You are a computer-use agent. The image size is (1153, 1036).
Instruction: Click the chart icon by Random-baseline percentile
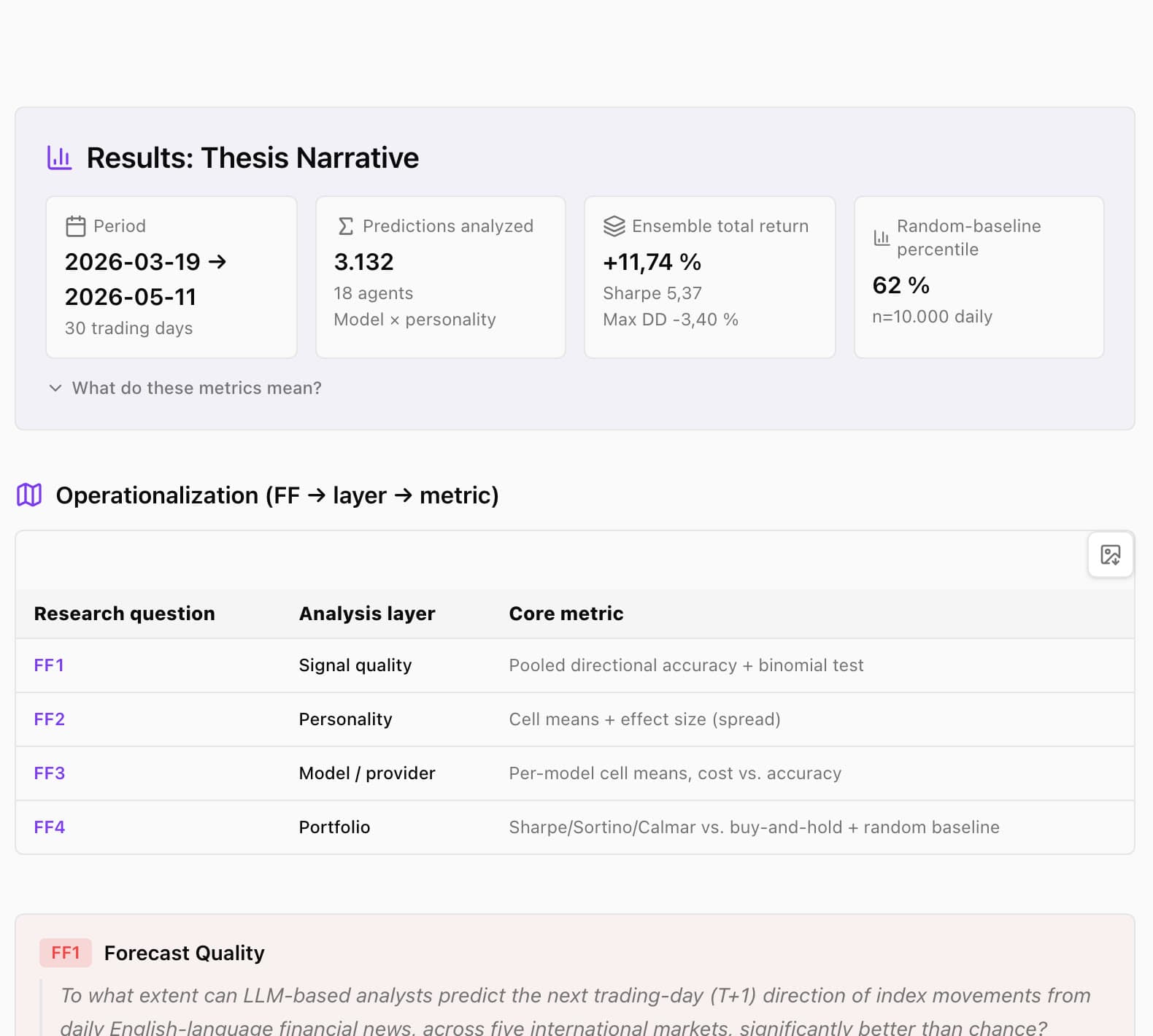click(x=882, y=238)
